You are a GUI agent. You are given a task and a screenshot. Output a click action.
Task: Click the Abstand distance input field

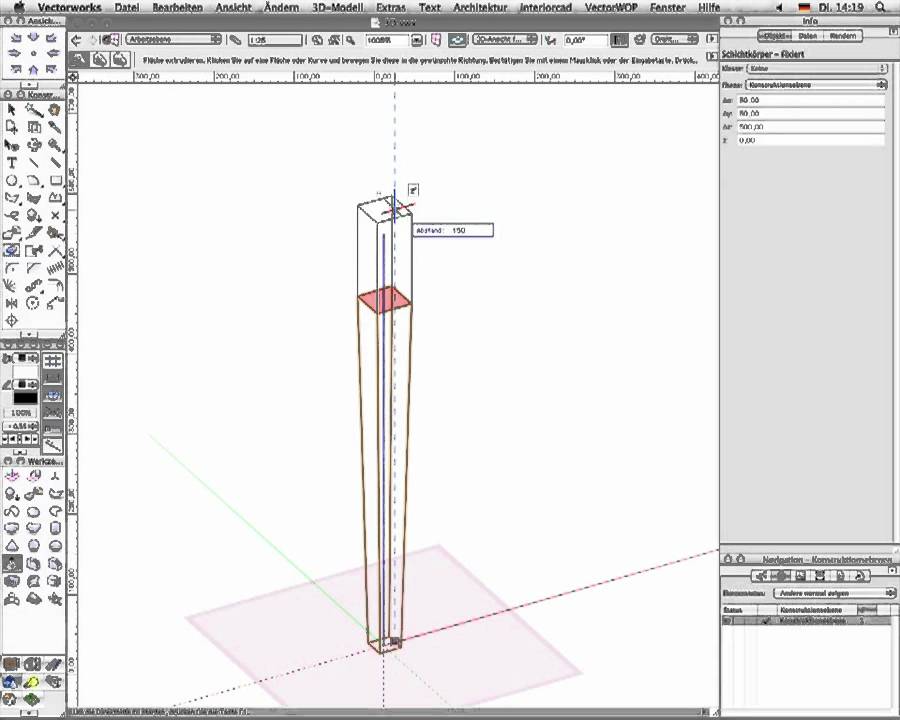click(x=452, y=230)
